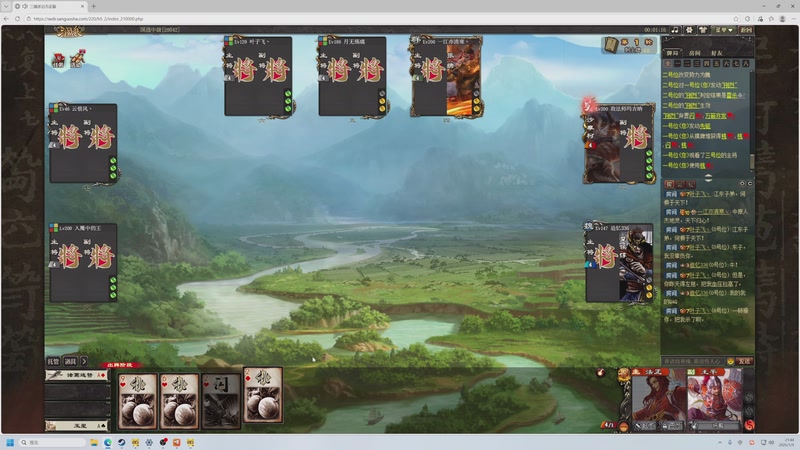
Task: Click the browser address bar
Action: point(378,18)
